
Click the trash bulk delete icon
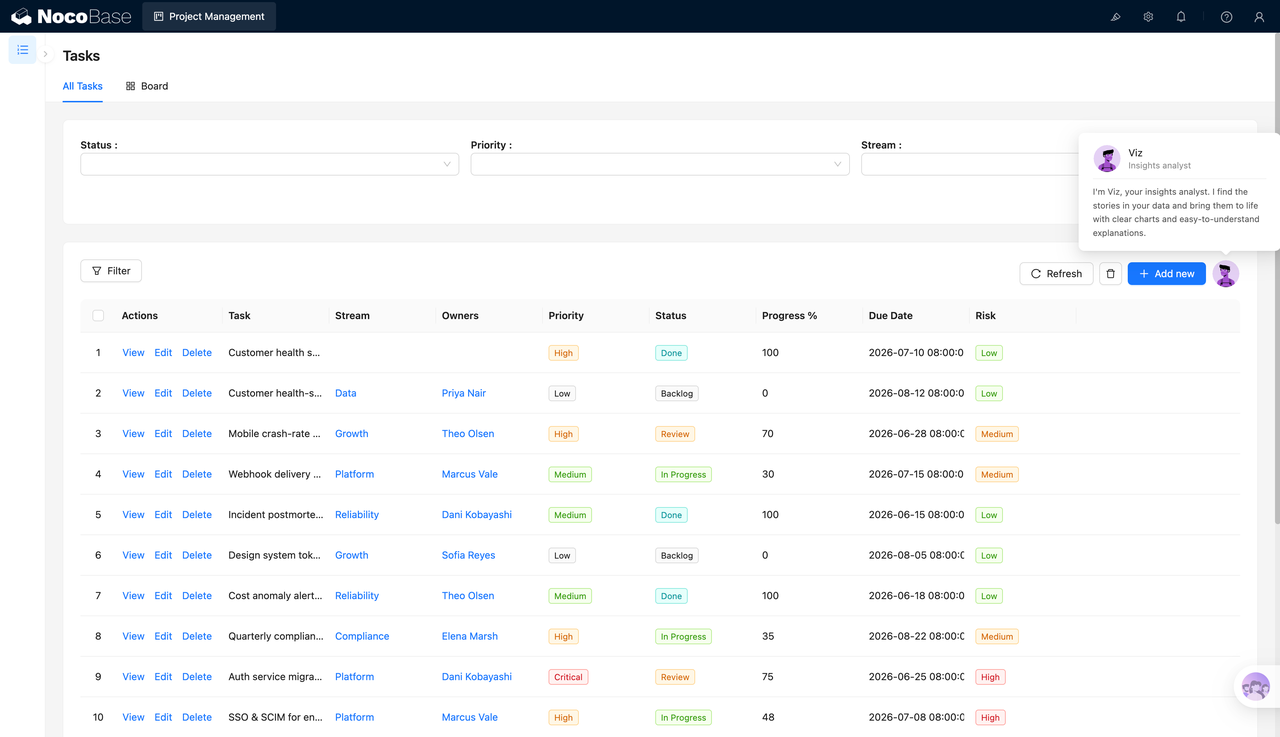click(x=1110, y=273)
